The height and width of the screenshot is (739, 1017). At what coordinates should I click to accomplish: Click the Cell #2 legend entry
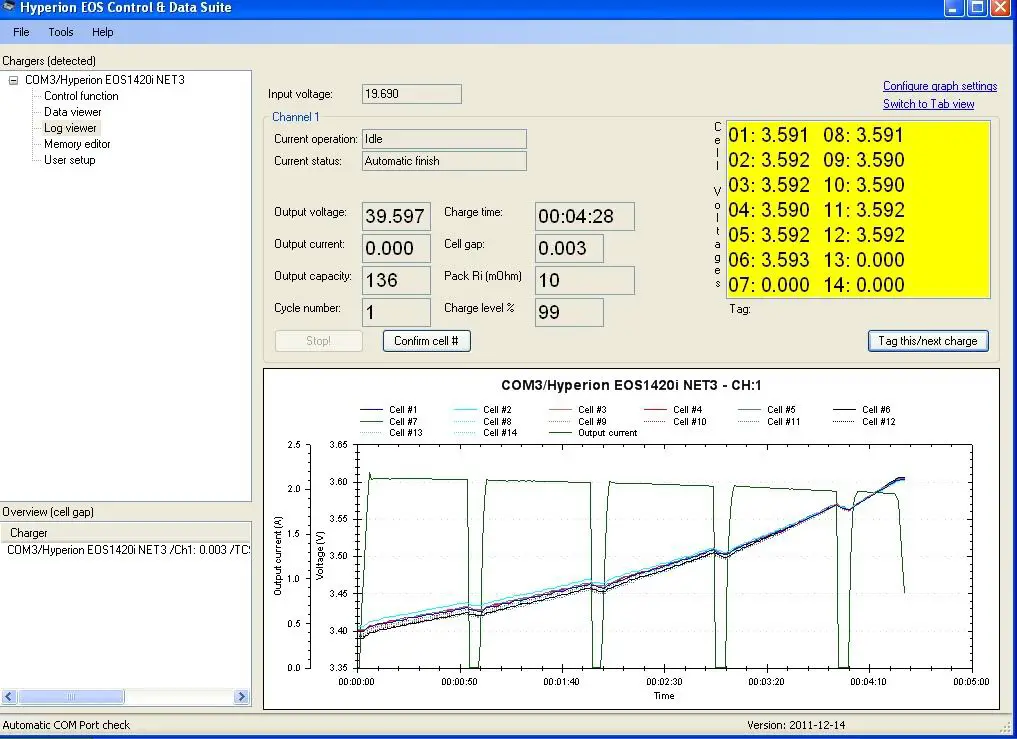pyautogui.click(x=483, y=409)
